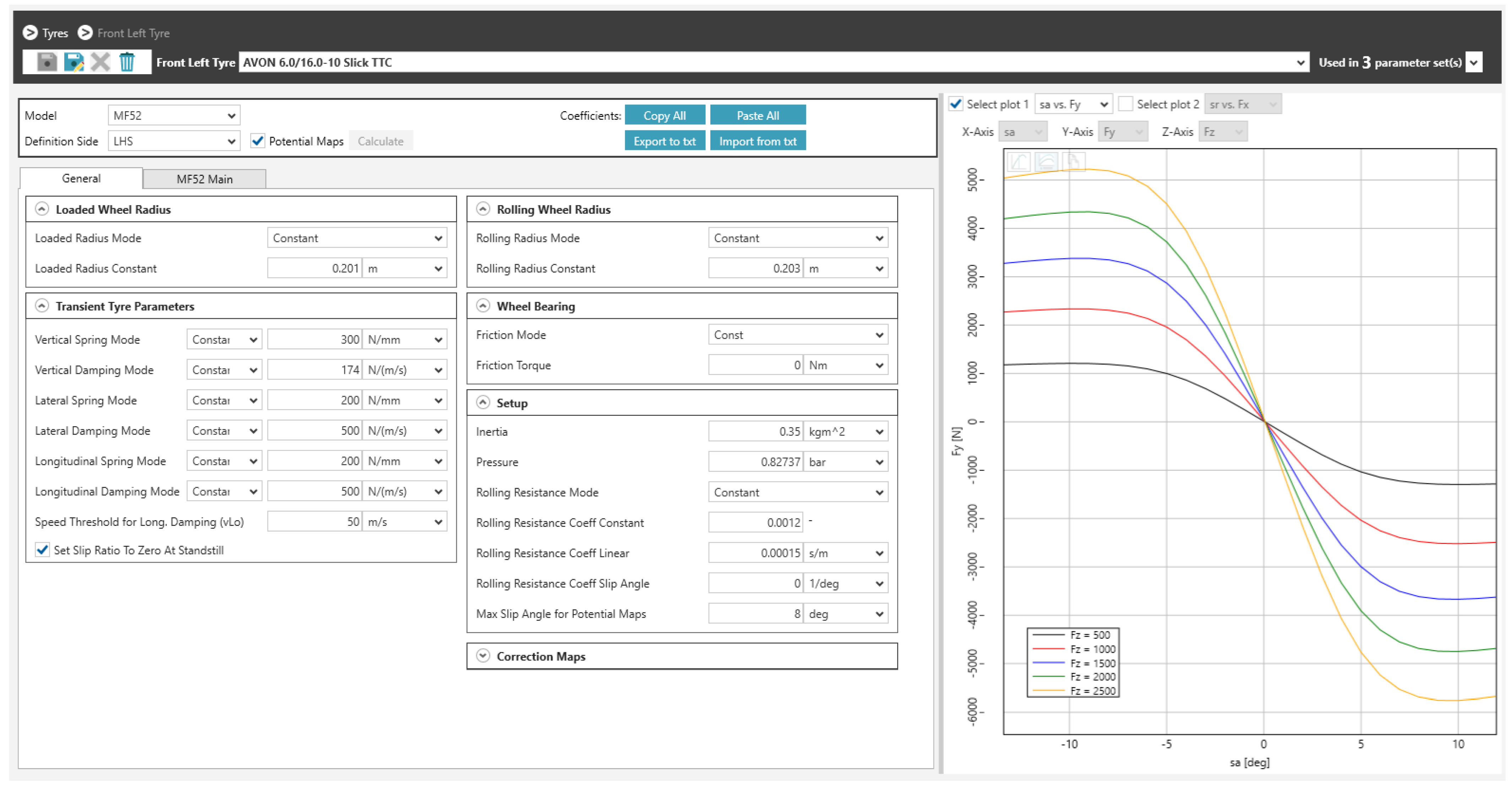This screenshot has height=789, width=1512.
Task: Click the Export to txt button
Action: 664,141
